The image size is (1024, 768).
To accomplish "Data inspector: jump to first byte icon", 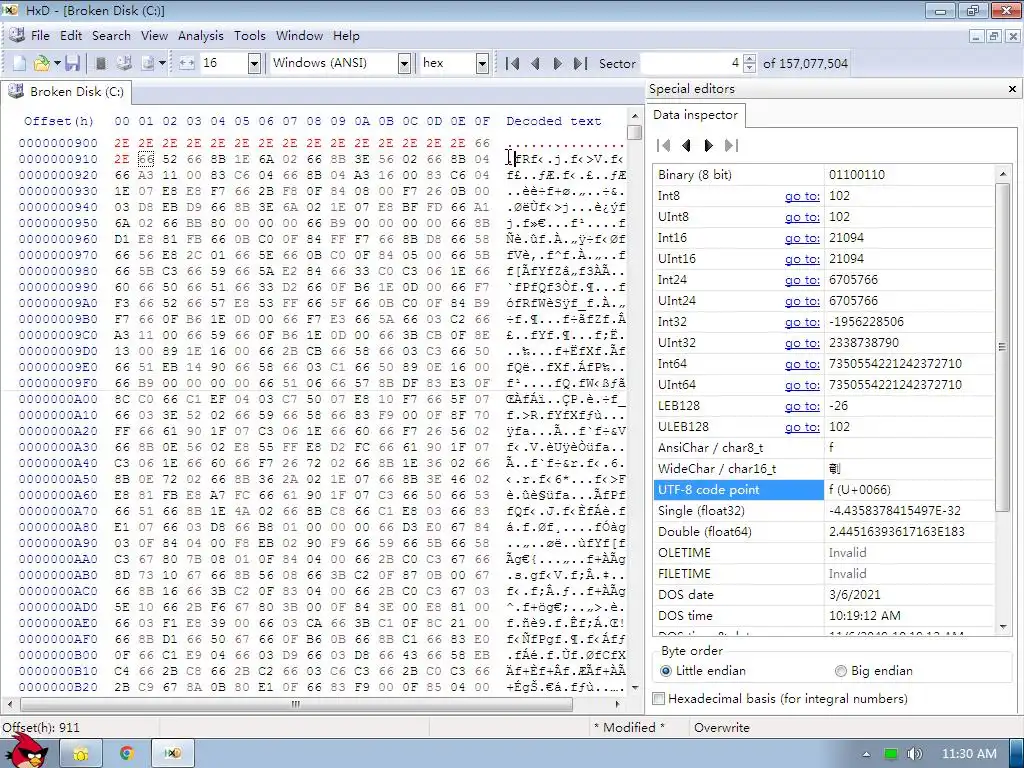I will pos(664,146).
